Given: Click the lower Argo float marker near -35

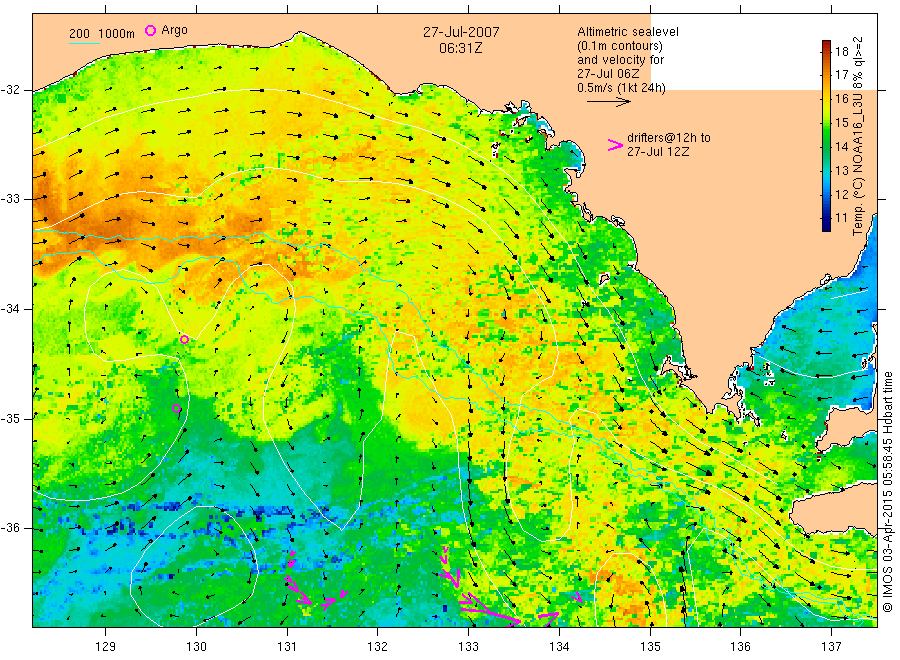Looking at the screenshot, I should (x=177, y=409).
